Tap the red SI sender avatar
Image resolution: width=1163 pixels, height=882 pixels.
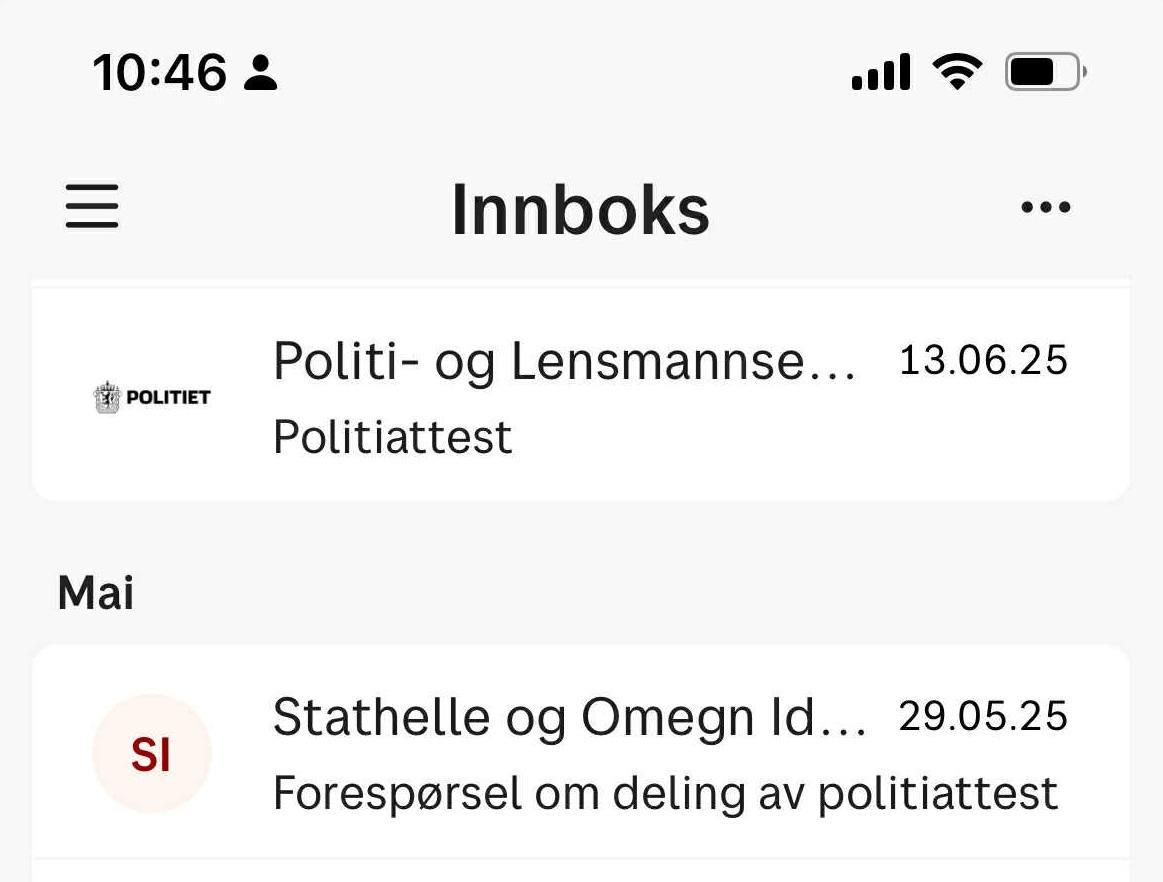pos(151,754)
